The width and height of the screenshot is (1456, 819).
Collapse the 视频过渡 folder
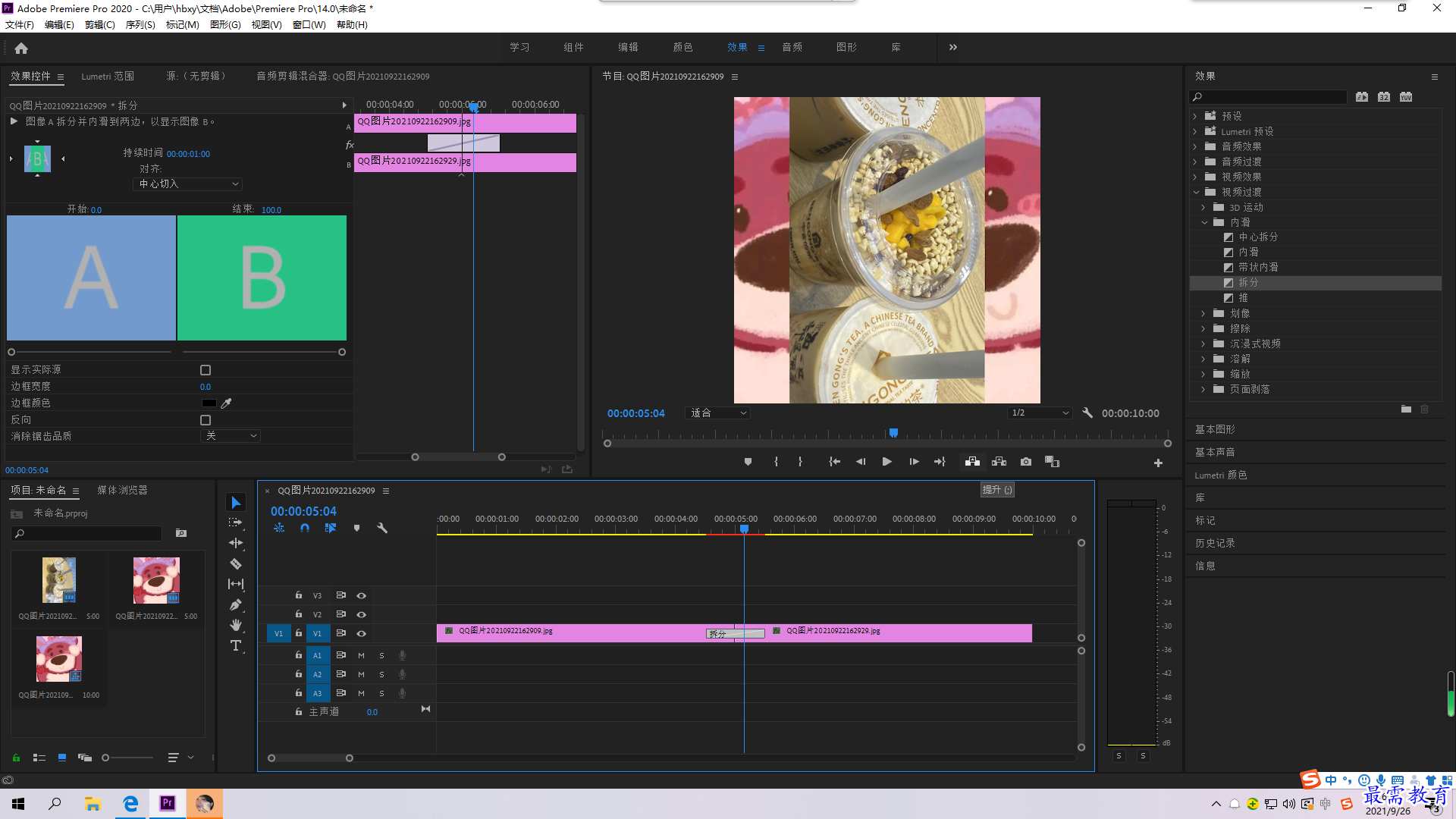pyautogui.click(x=1196, y=192)
